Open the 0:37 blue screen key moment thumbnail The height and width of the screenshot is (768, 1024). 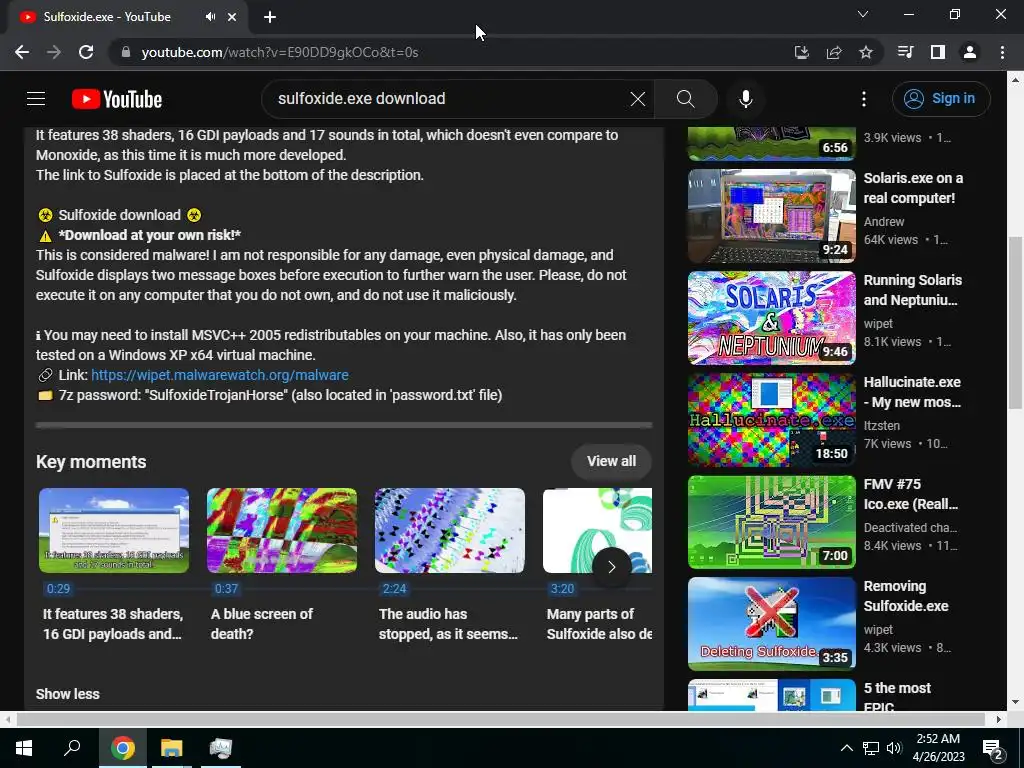(x=282, y=530)
